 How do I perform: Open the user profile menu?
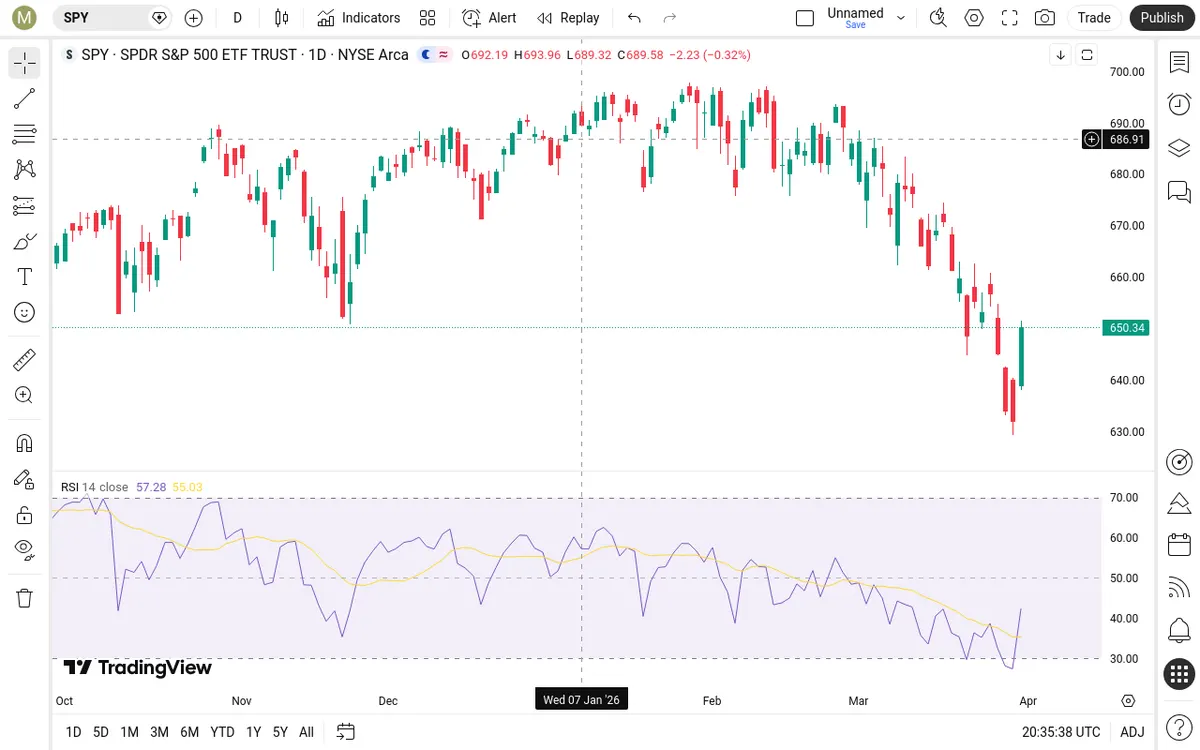[24, 17]
